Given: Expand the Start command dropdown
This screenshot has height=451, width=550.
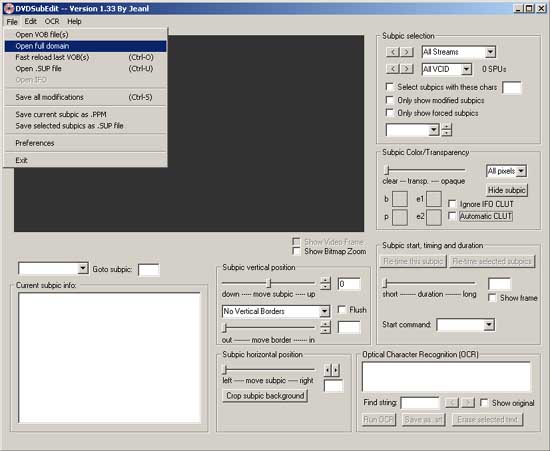Looking at the screenshot, I should pos(489,324).
